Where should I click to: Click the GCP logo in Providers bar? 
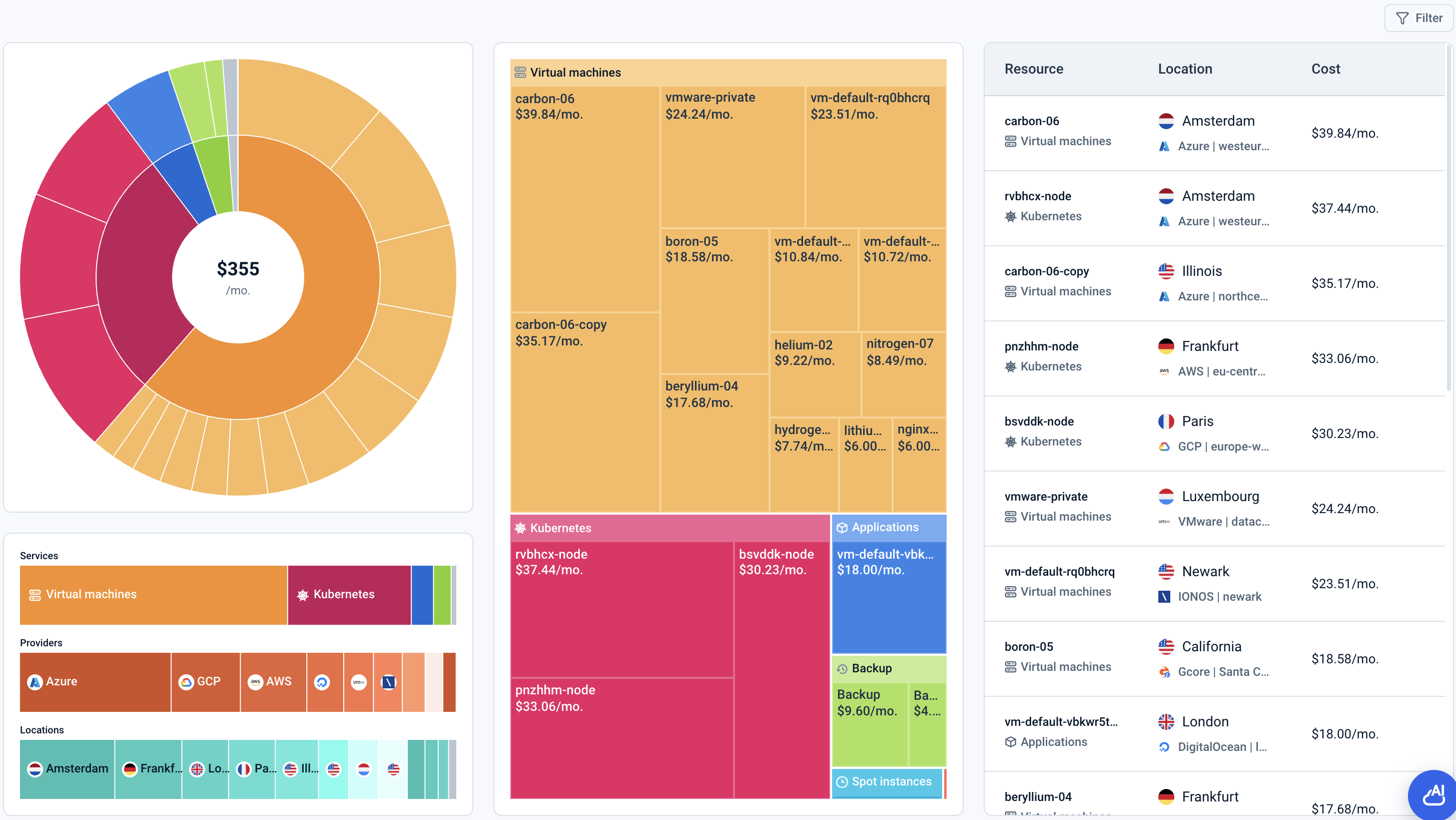[x=186, y=682]
